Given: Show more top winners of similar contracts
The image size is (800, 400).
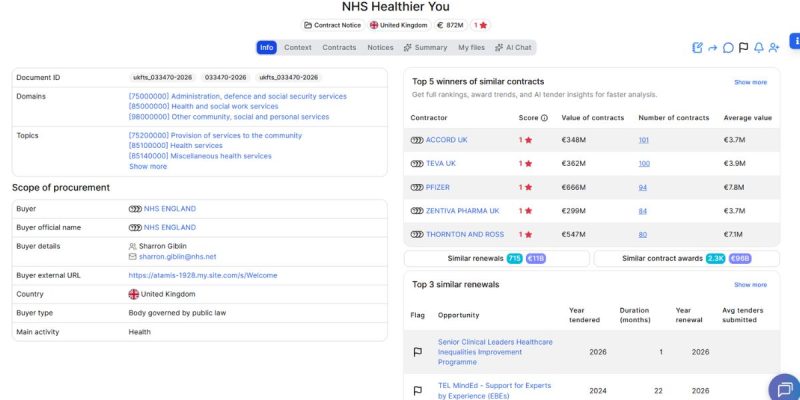Looking at the screenshot, I should (x=750, y=82).
